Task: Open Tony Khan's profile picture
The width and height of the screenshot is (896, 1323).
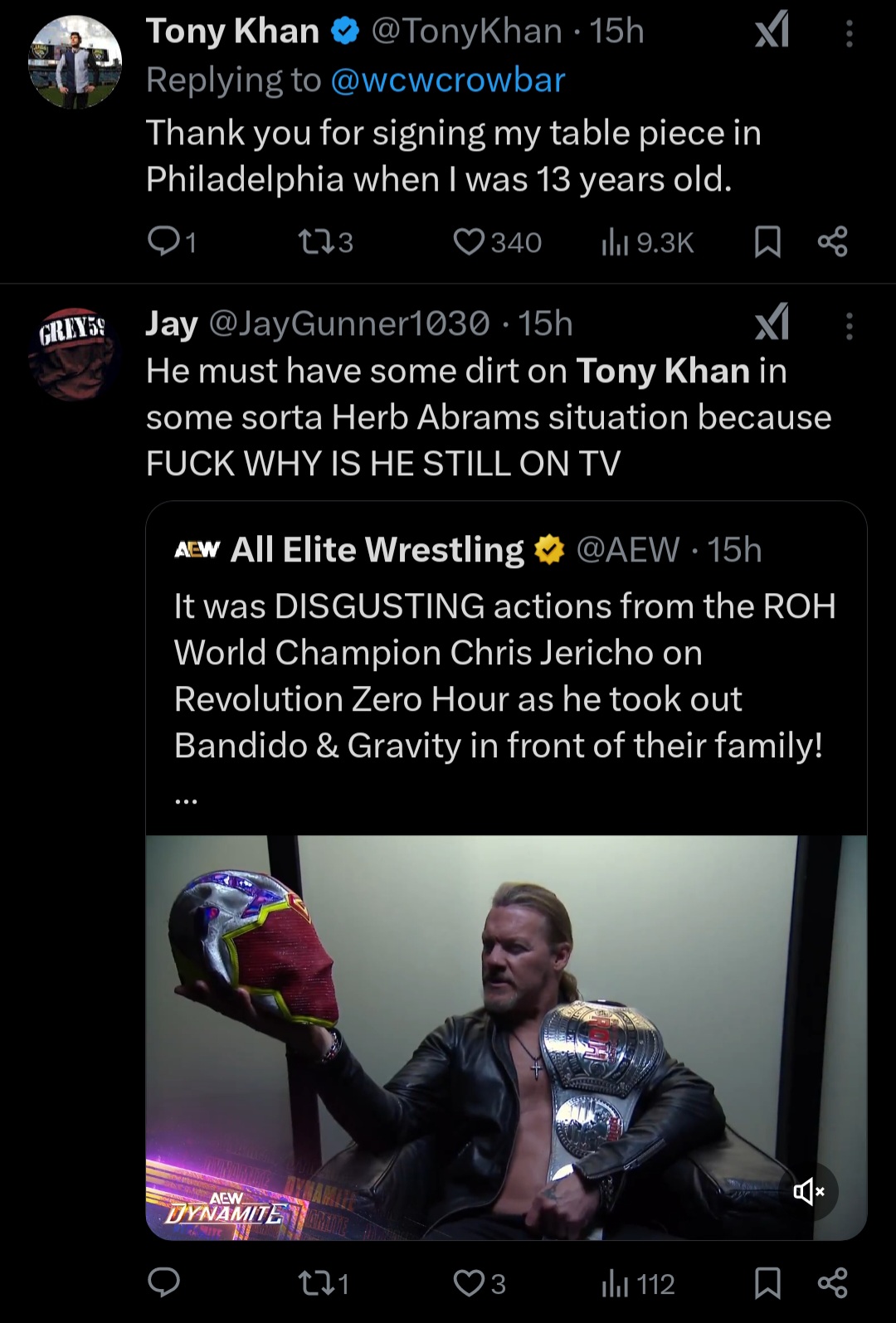Action: coord(75,62)
